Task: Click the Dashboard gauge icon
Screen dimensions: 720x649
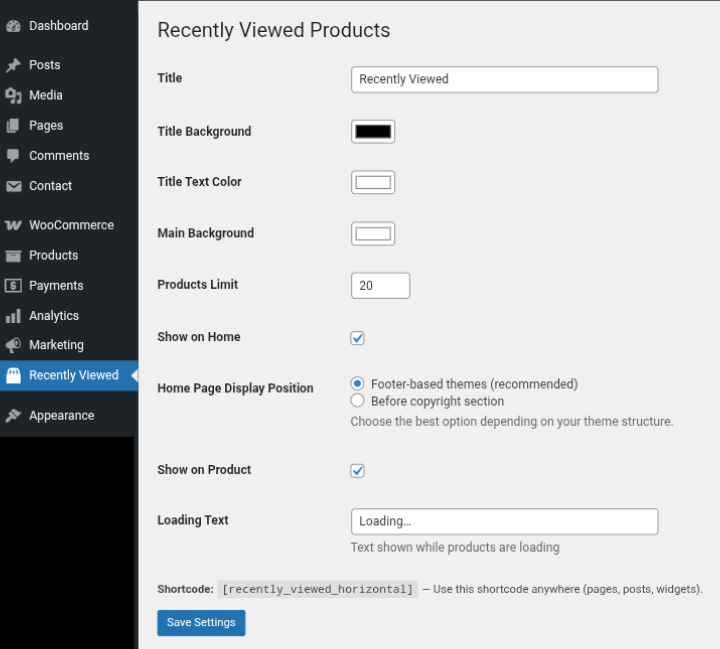Action: point(13,26)
